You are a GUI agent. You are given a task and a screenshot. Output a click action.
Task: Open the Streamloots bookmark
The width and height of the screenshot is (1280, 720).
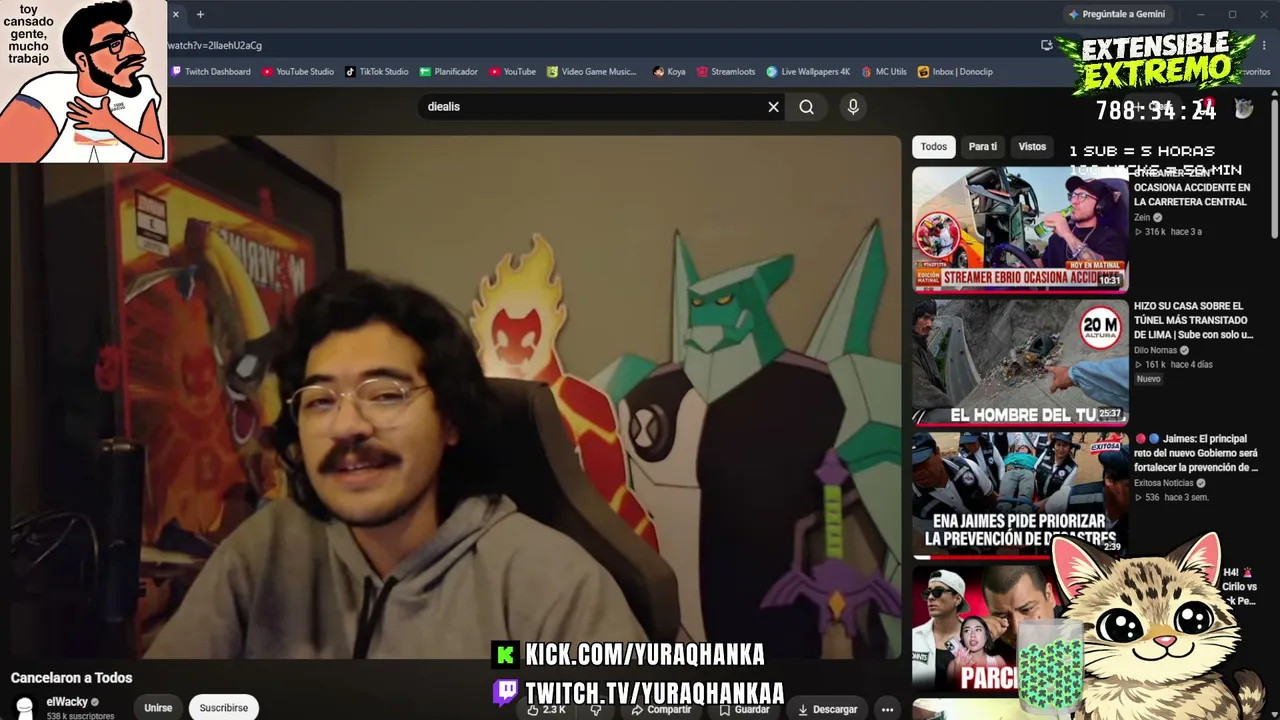coord(726,72)
